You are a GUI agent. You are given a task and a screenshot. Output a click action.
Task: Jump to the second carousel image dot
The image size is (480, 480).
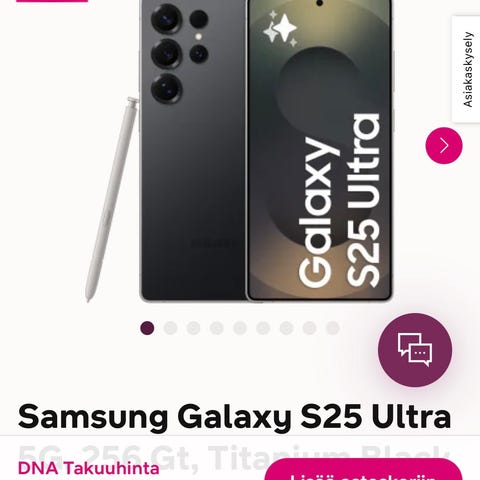tap(170, 328)
